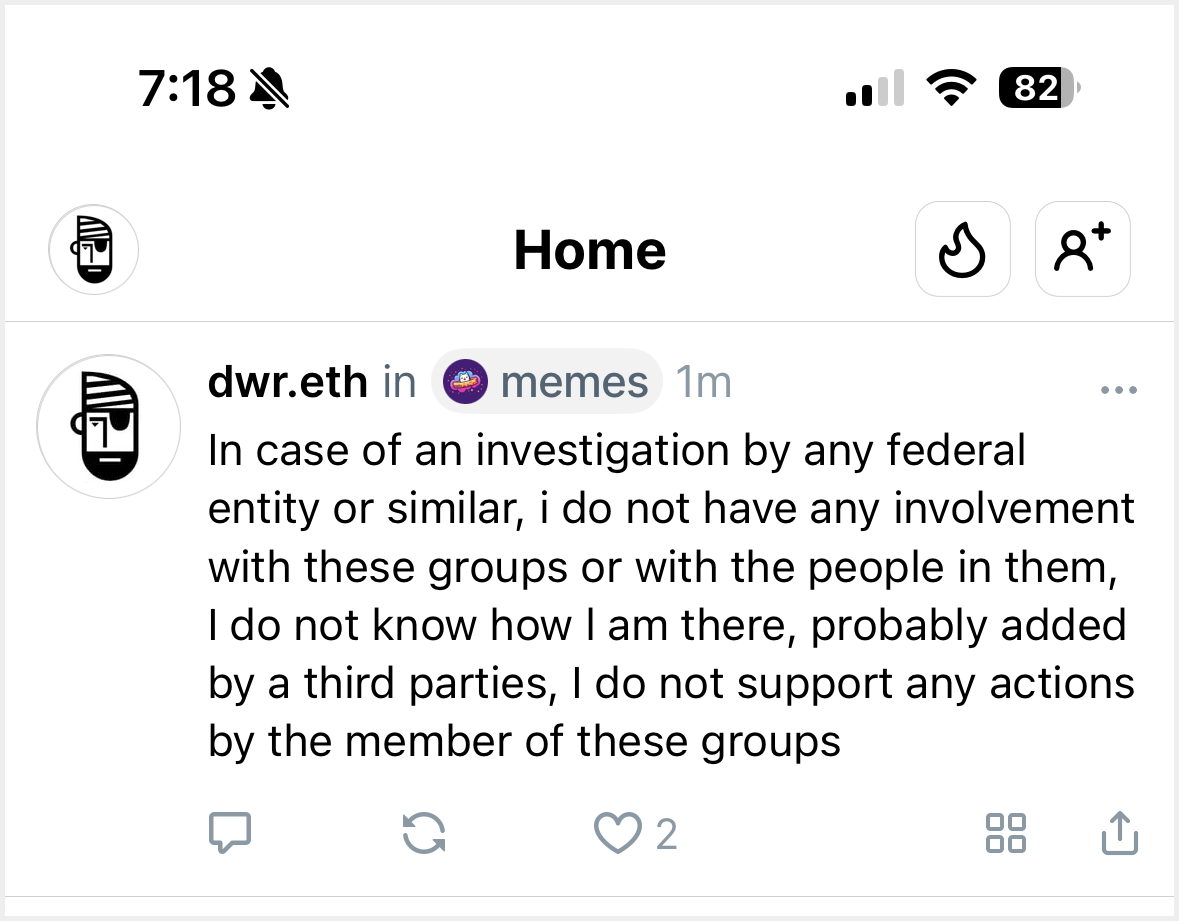Tap the like count number 2
Screen dimensions: 1179x921
[x=666, y=833]
